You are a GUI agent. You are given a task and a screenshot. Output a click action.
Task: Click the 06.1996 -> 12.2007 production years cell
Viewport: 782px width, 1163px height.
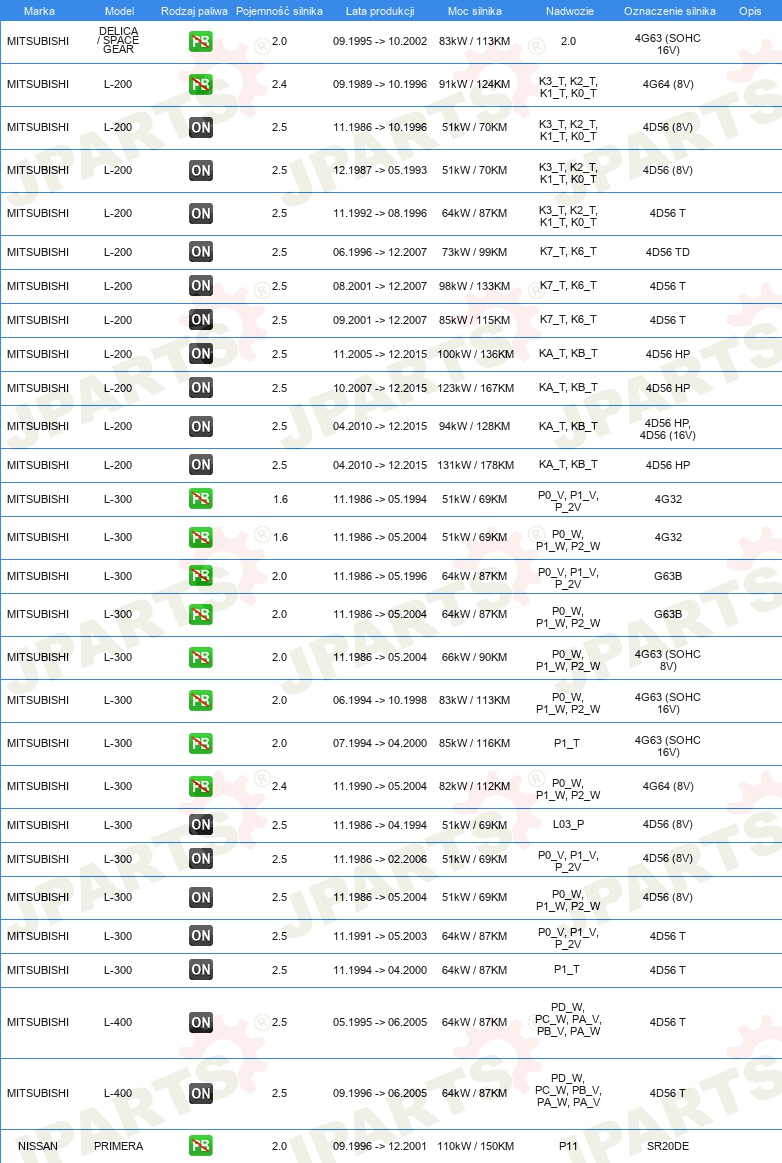coord(380,252)
